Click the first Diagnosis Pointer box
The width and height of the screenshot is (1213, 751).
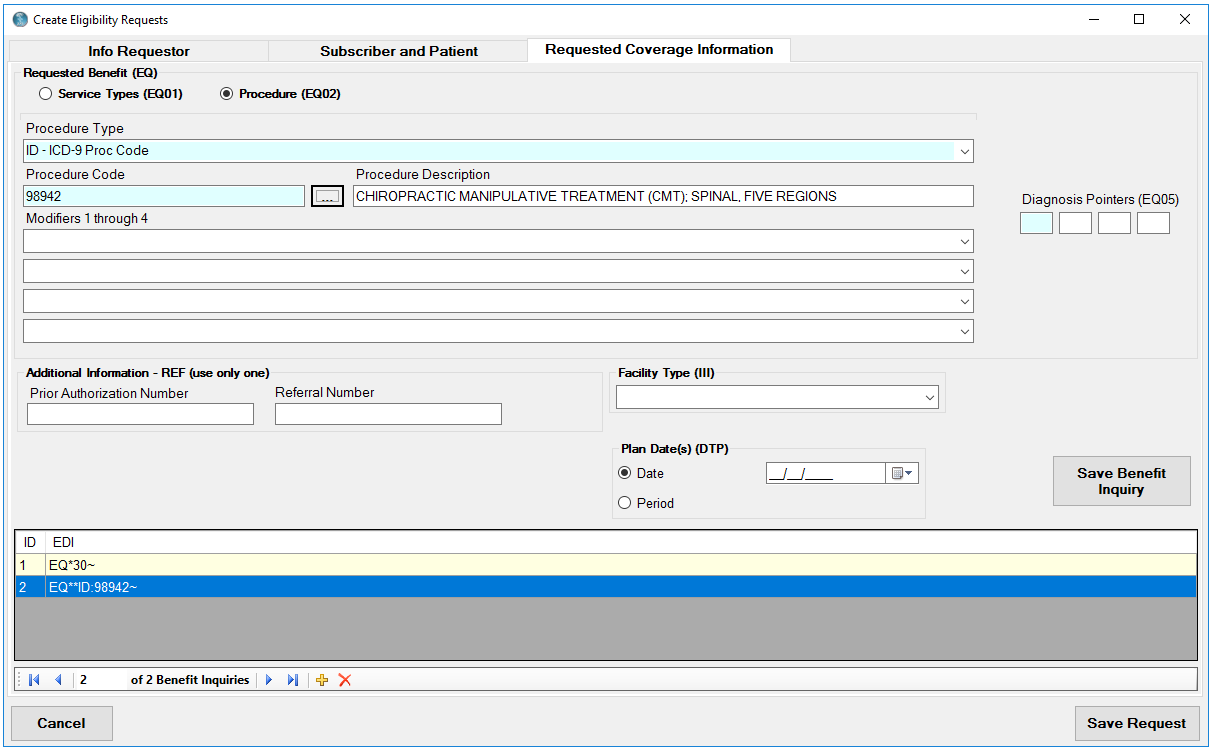coord(1036,223)
